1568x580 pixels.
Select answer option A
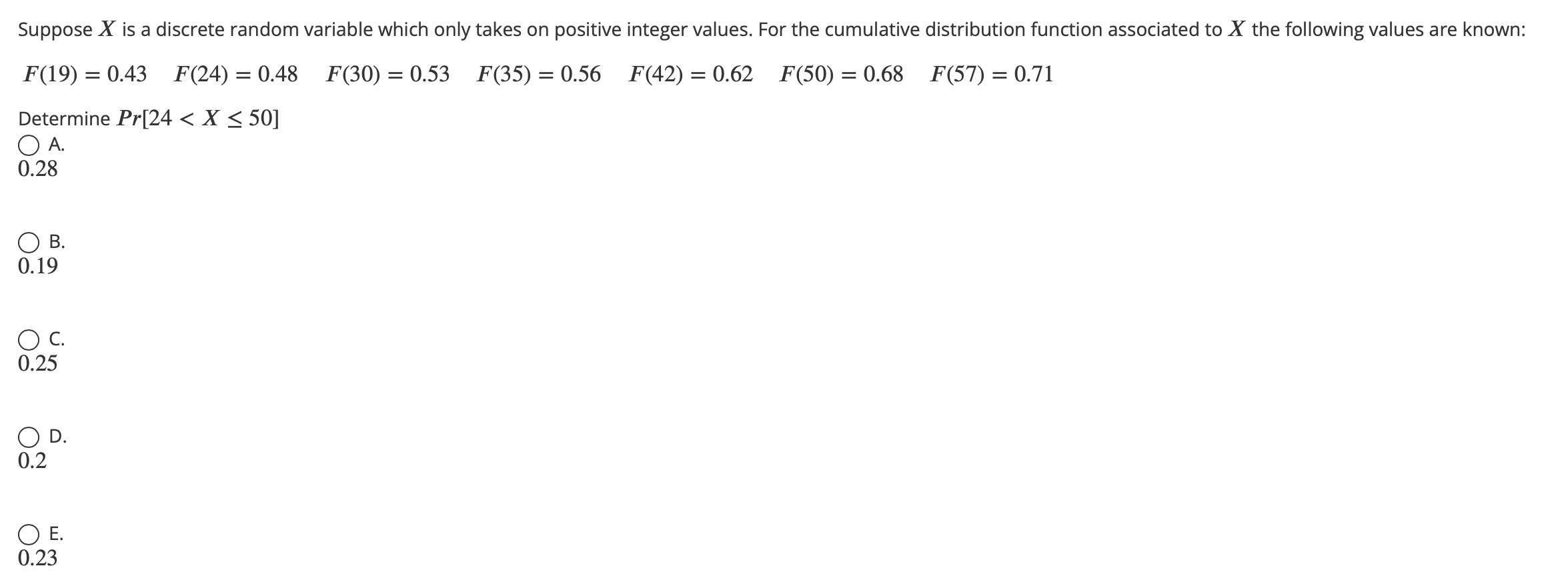click(x=29, y=145)
